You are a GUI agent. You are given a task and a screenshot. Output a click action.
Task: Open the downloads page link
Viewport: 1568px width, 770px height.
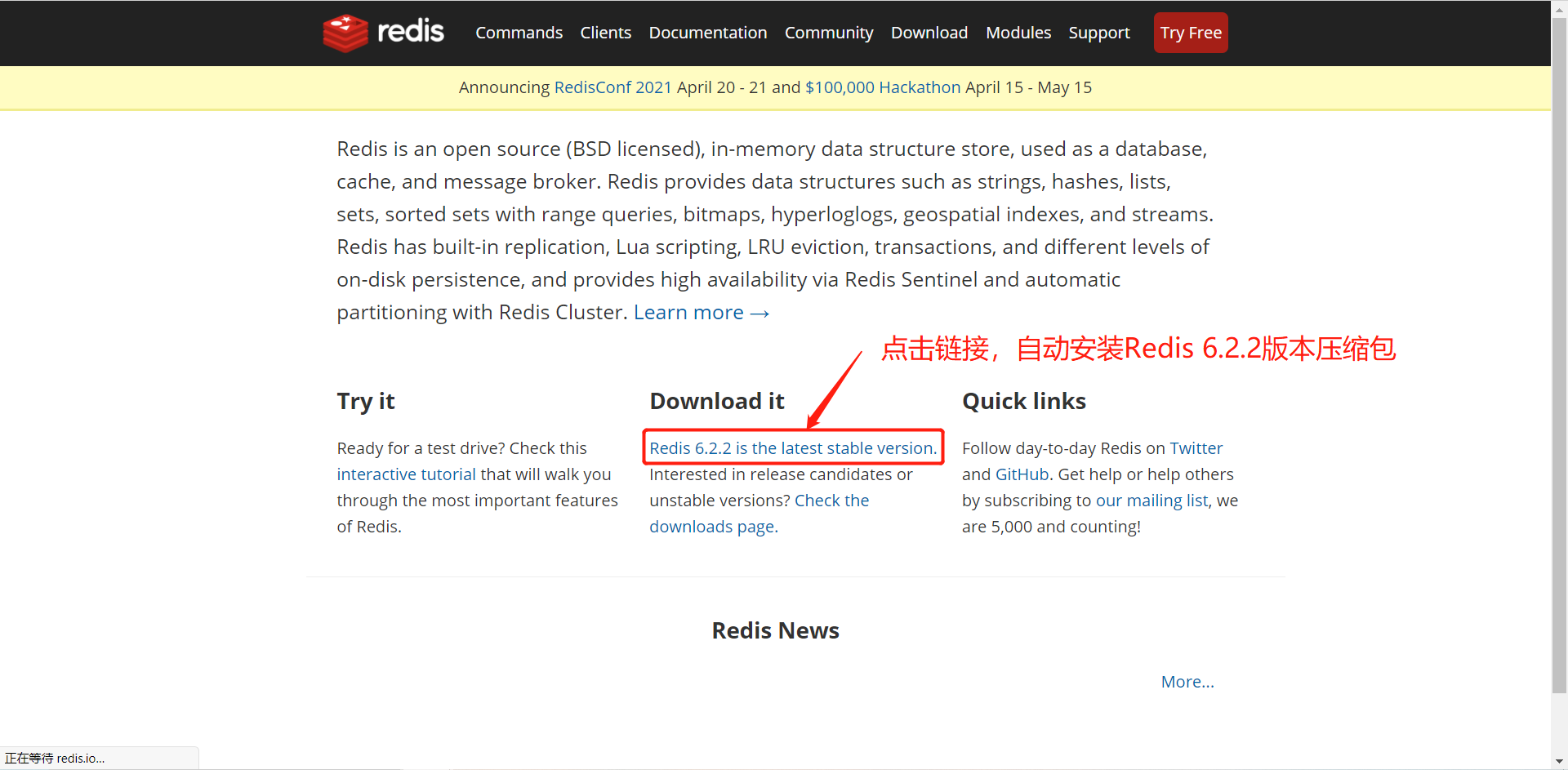click(x=713, y=526)
